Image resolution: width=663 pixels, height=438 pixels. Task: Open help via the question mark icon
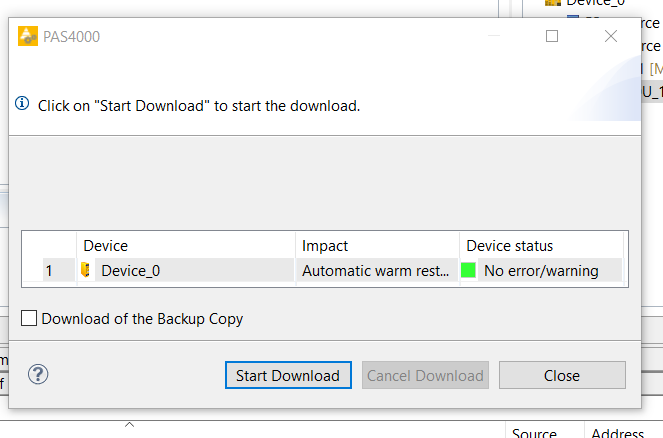pyautogui.click(x=38, y=375)
